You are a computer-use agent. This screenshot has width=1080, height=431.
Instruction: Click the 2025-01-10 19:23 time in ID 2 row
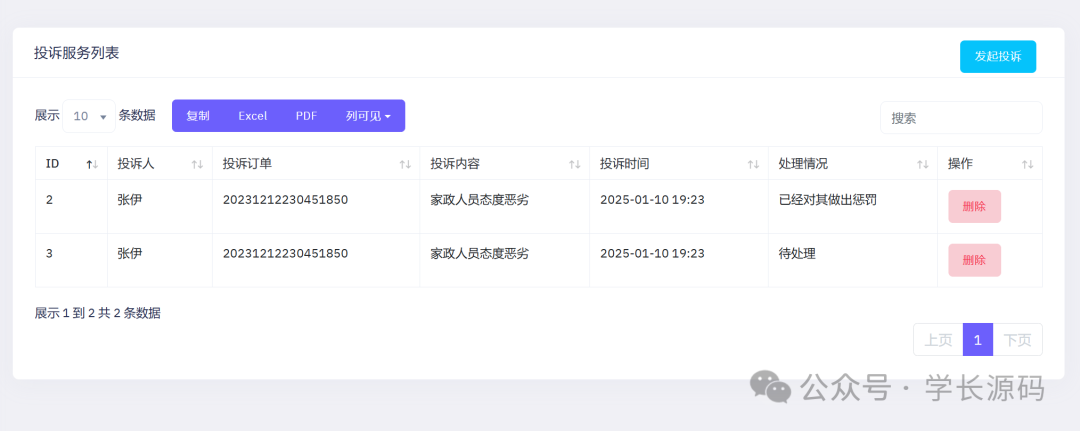pos(652,200)
